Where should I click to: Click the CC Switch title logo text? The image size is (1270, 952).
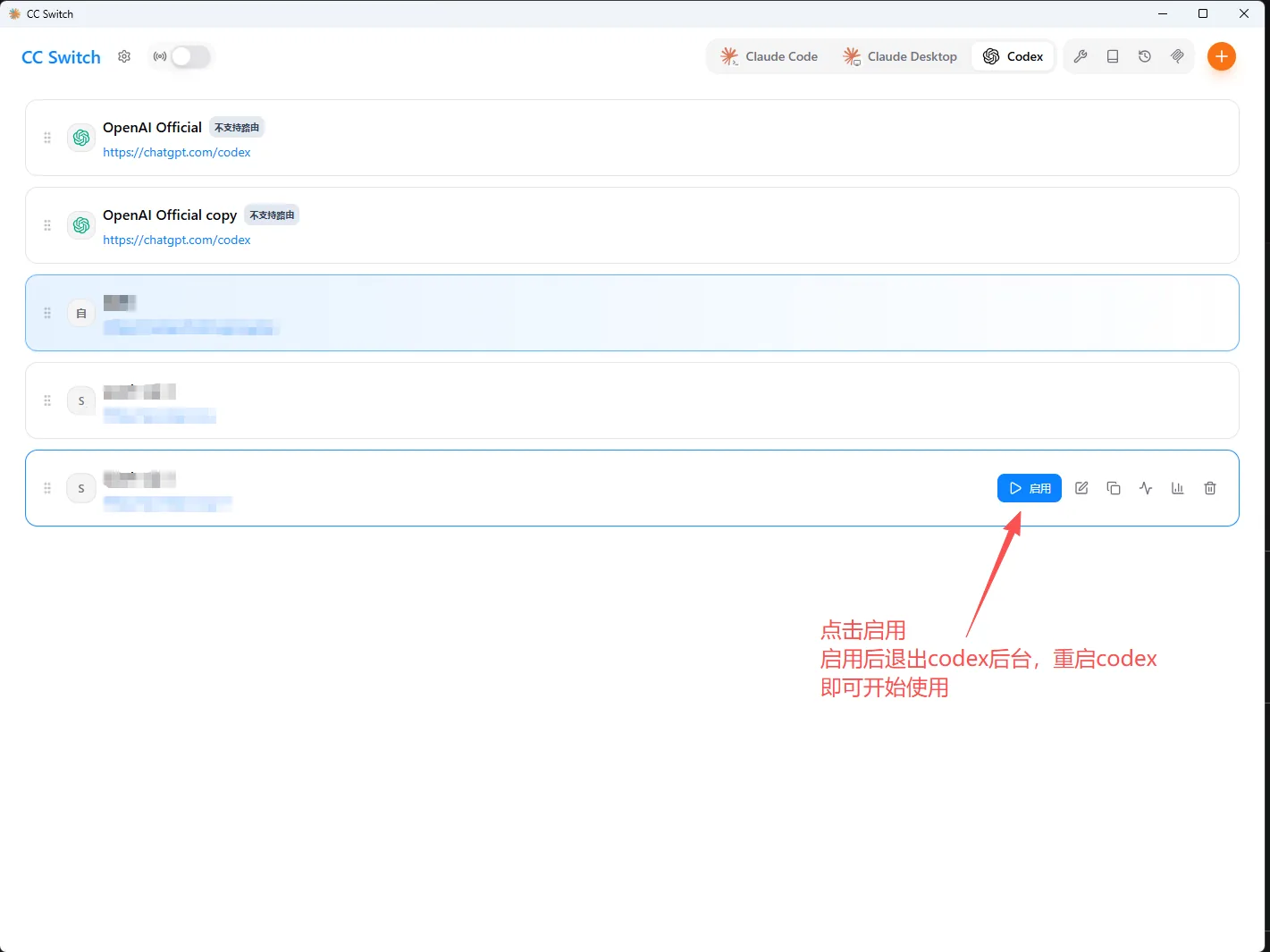pyautogui.click(x=61, y=57)
